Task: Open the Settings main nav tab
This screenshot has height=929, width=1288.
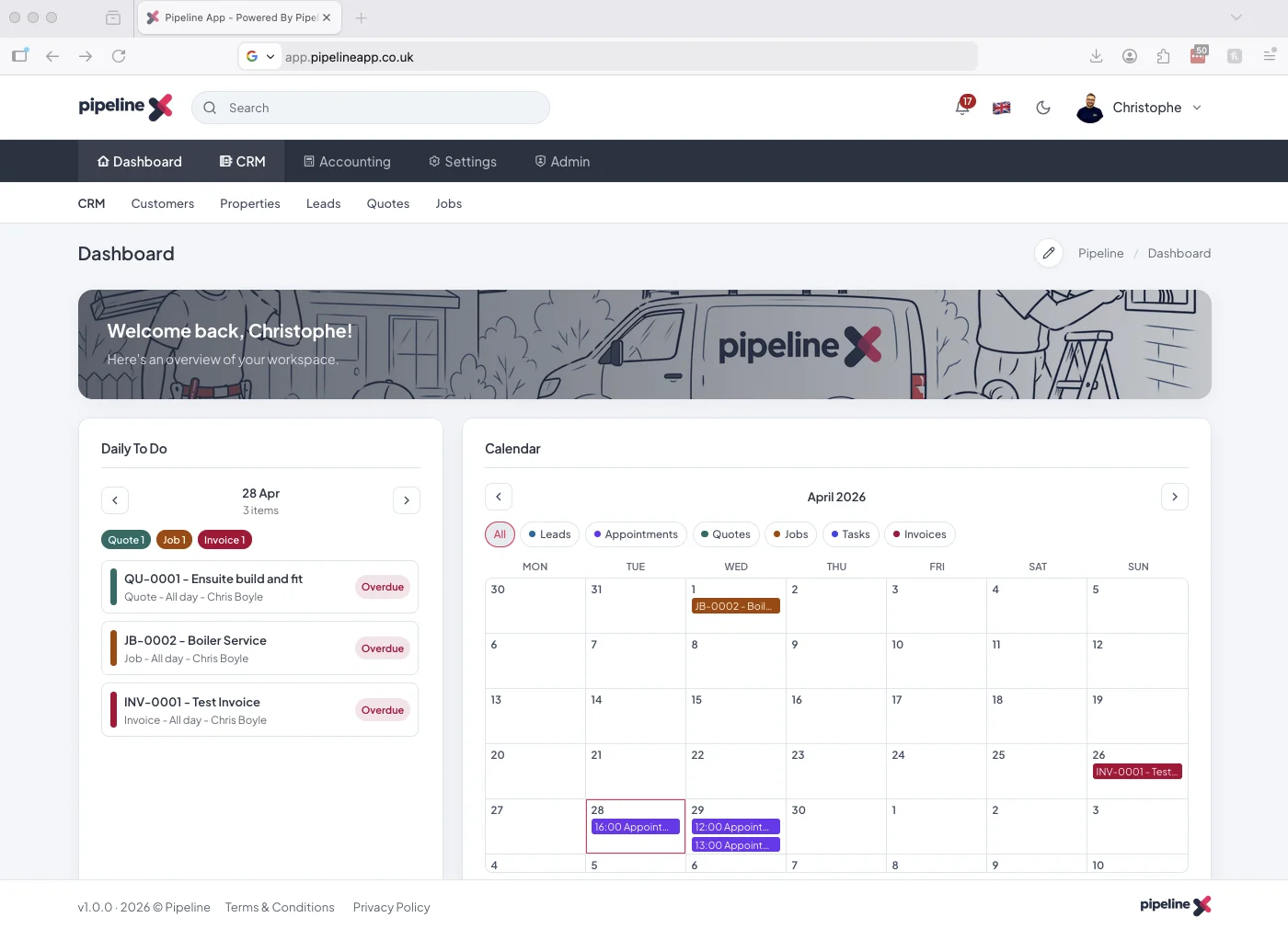Action: pyautogui.click(x=463, y=162)
